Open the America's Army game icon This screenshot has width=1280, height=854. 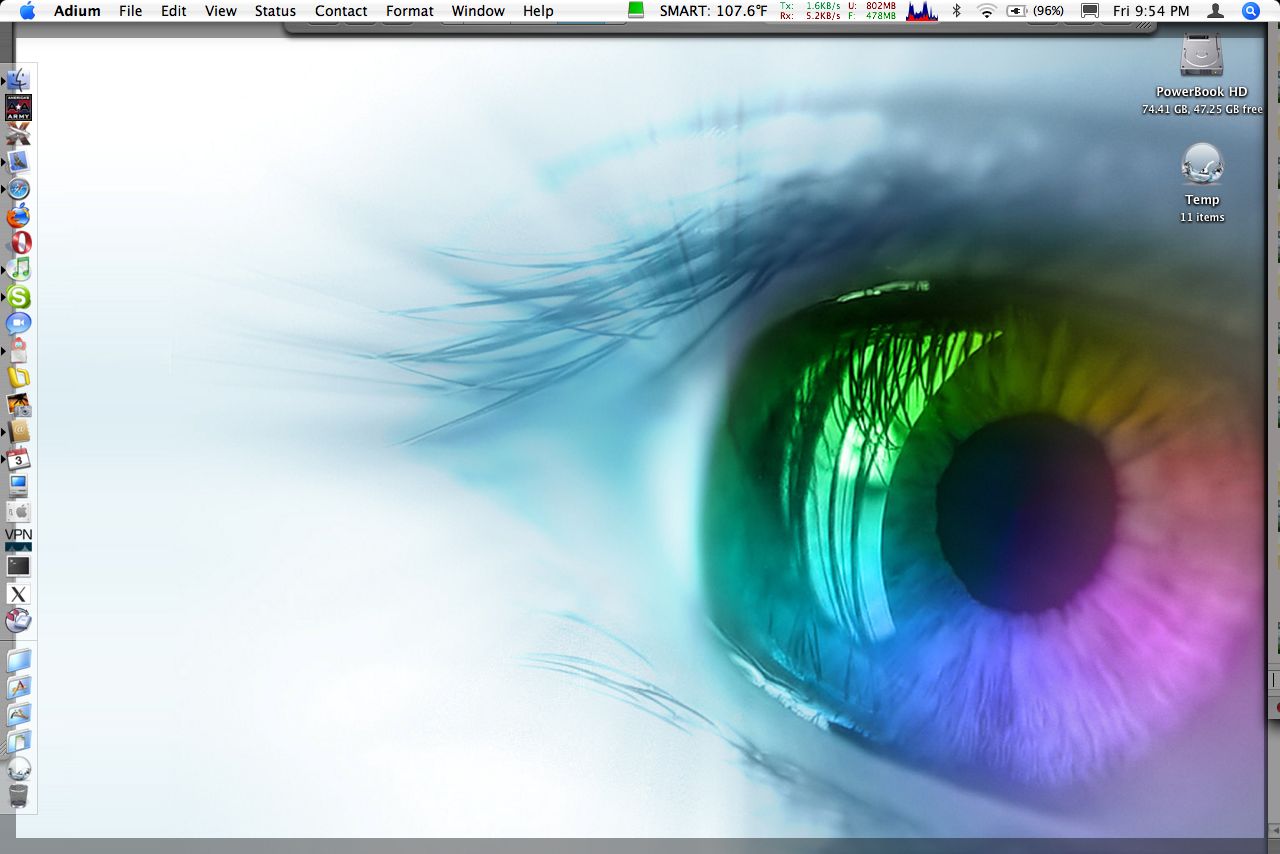pos(19,107)
